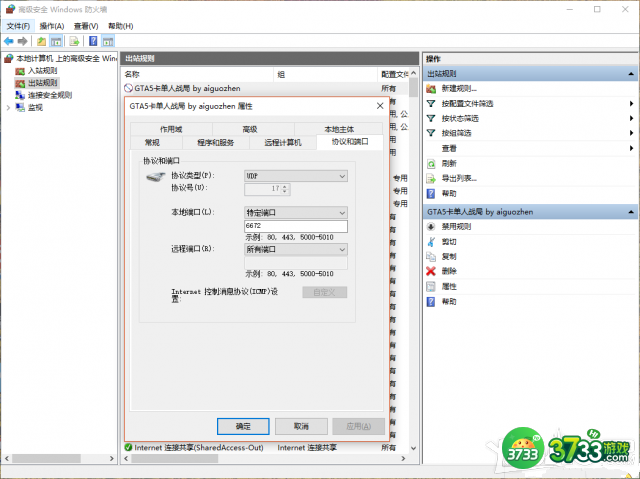
Task: Select 出站规则 in the tree
Action: (42, 83)
